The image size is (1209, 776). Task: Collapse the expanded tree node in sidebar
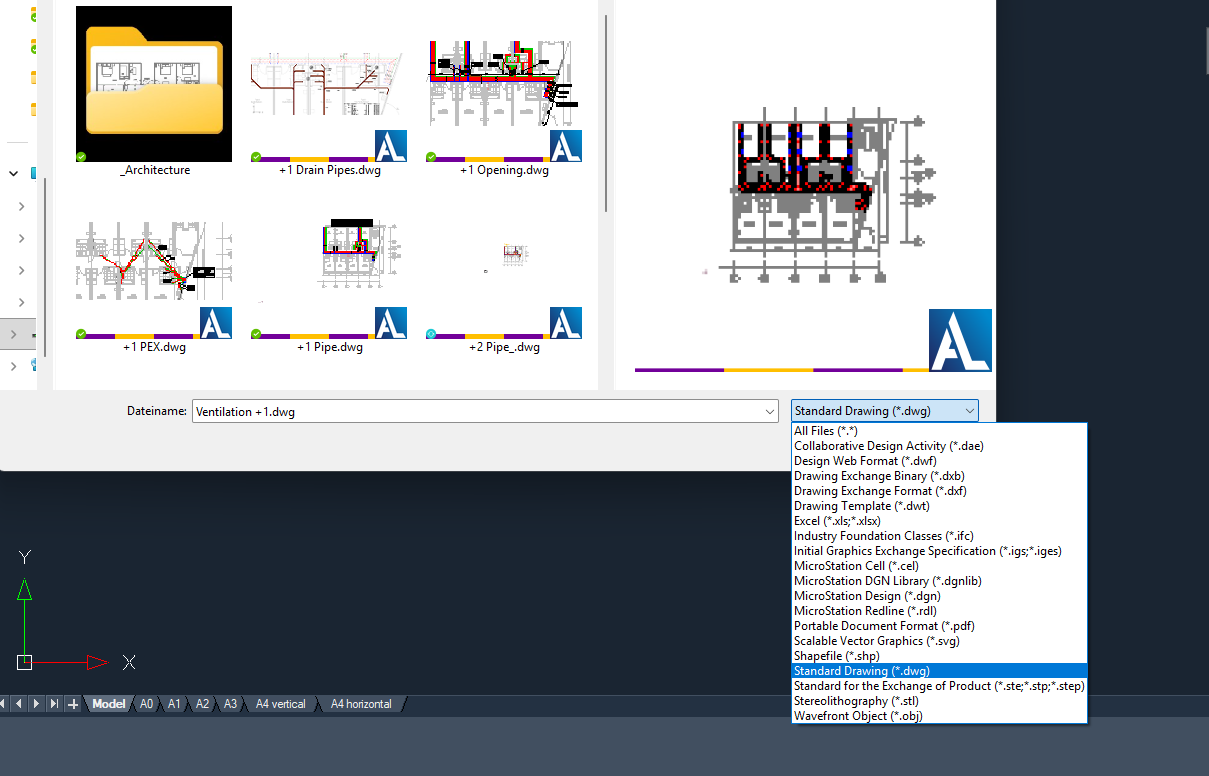coord(14,173)
